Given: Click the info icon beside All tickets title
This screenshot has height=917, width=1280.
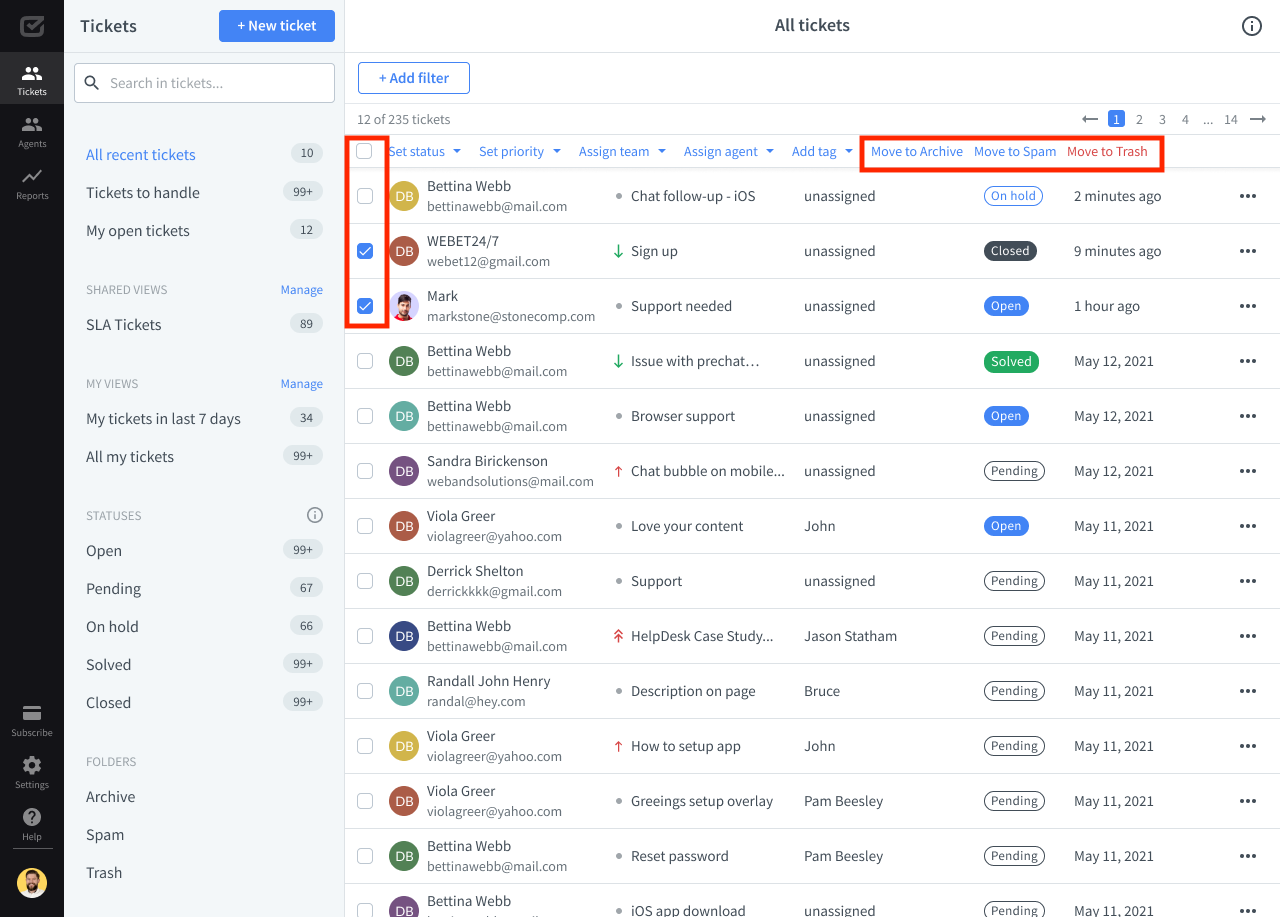Looking at the screenshot, I should click(x=1252, y=26).
